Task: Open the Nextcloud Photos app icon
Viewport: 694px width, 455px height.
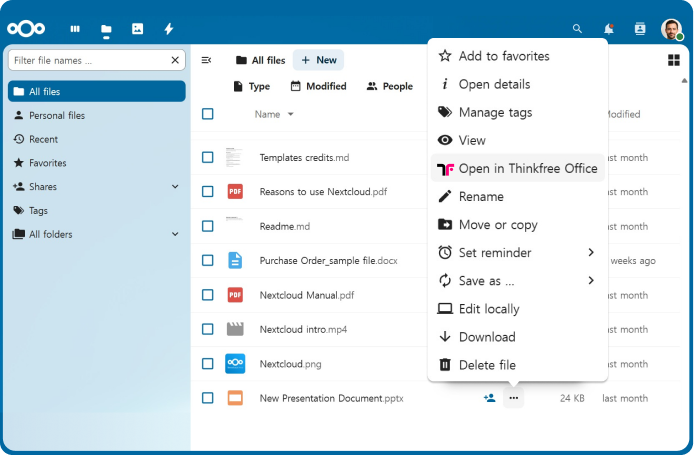Action: [137, 29]
